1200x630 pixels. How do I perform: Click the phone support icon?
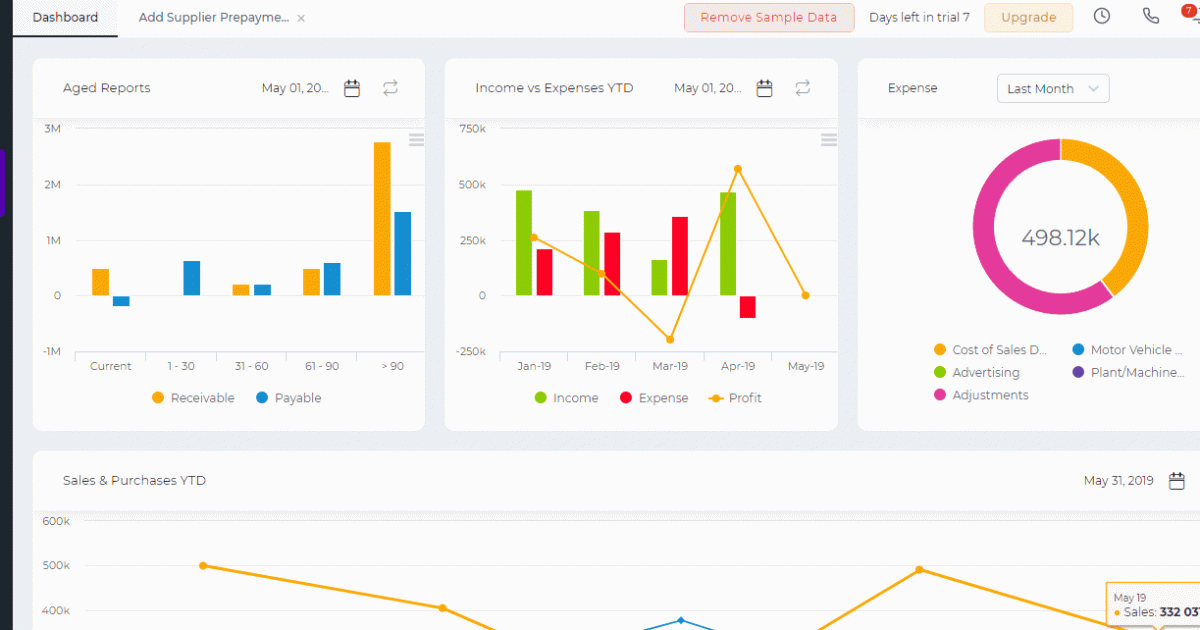point(1151,16)
